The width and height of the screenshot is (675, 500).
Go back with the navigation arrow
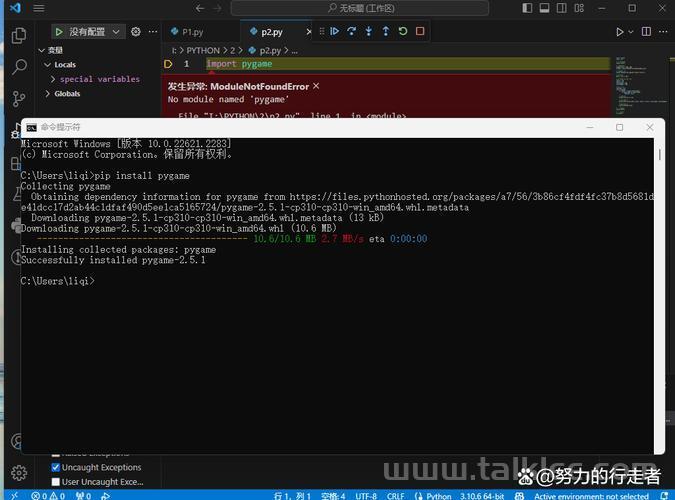[200, 8]
